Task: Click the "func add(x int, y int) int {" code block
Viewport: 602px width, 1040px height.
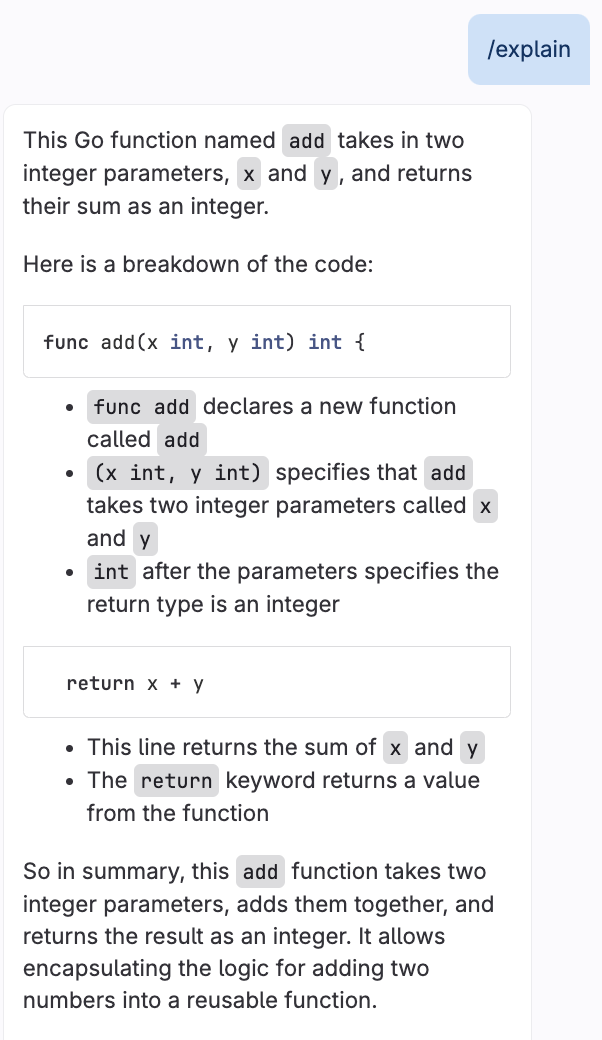Action: (x=267, y=342)
